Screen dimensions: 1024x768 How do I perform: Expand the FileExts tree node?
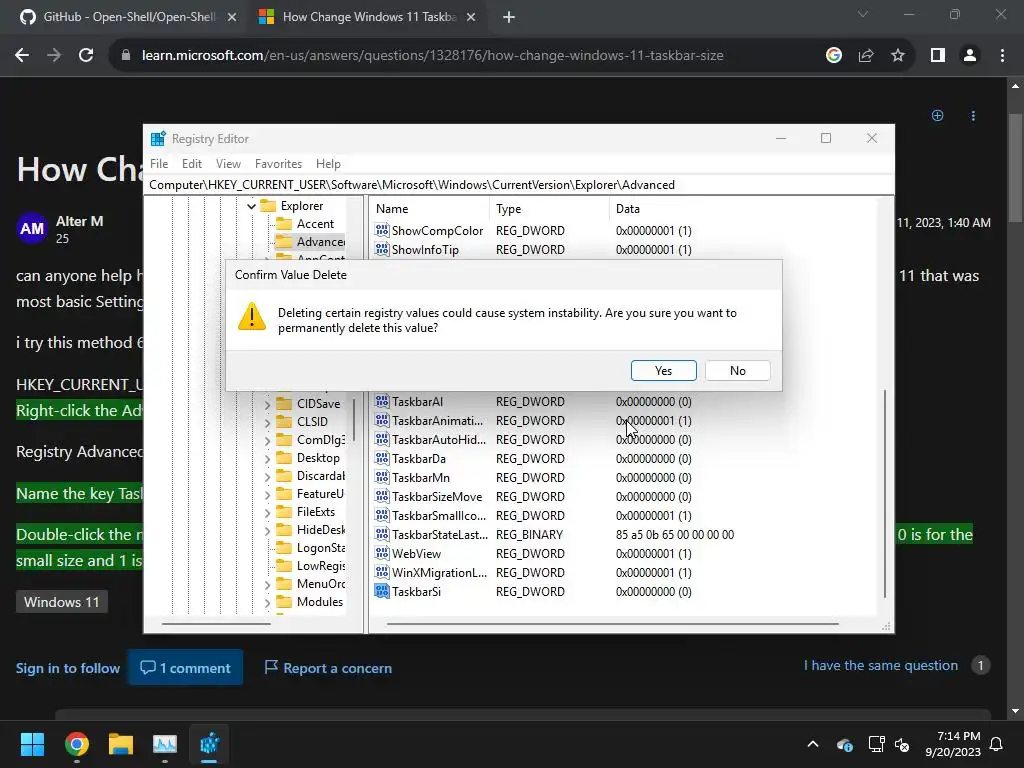point(267,512)
